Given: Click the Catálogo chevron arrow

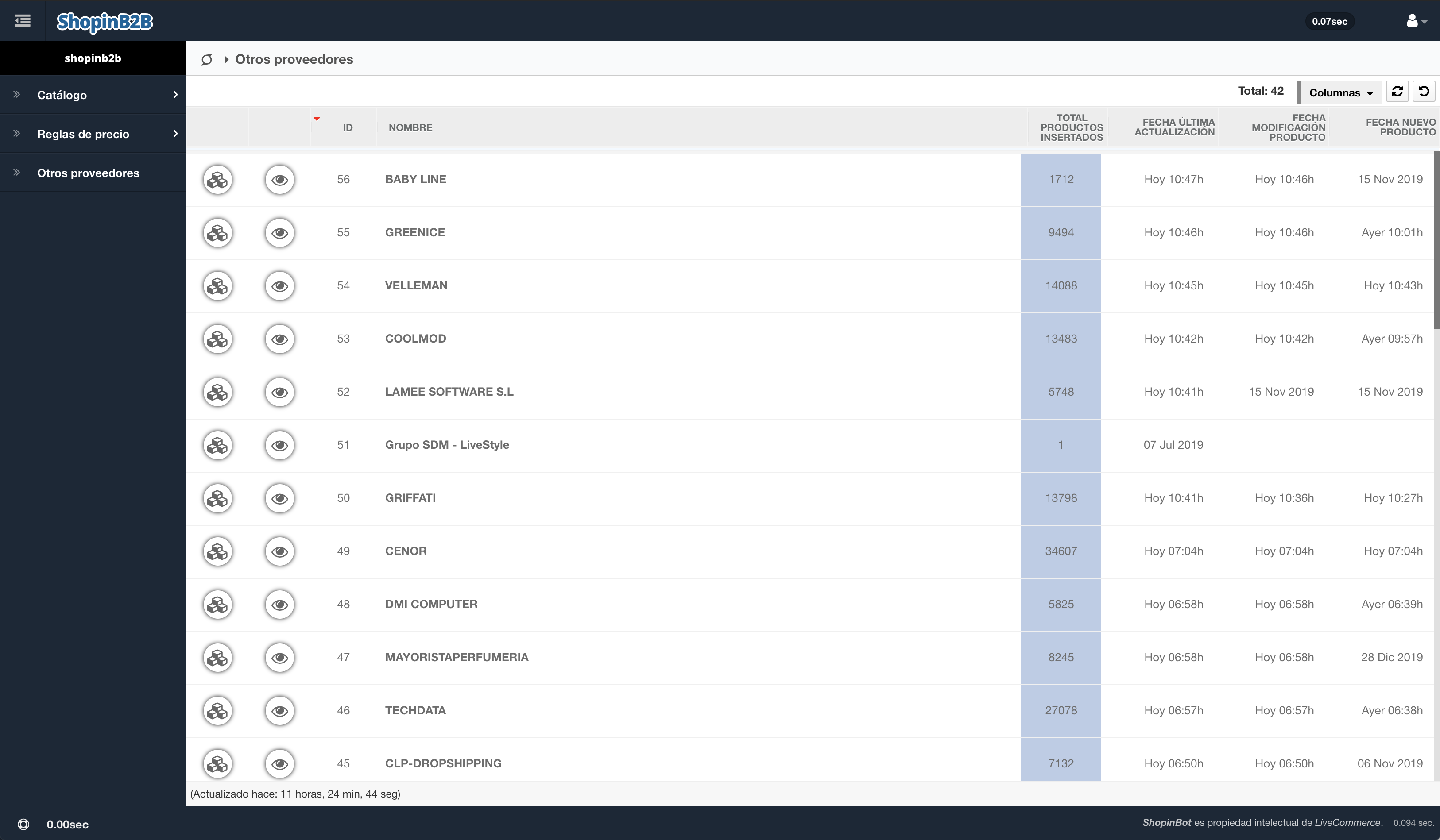Looking at the screenshot, I should pyautogui.click(x=175, y=95).
